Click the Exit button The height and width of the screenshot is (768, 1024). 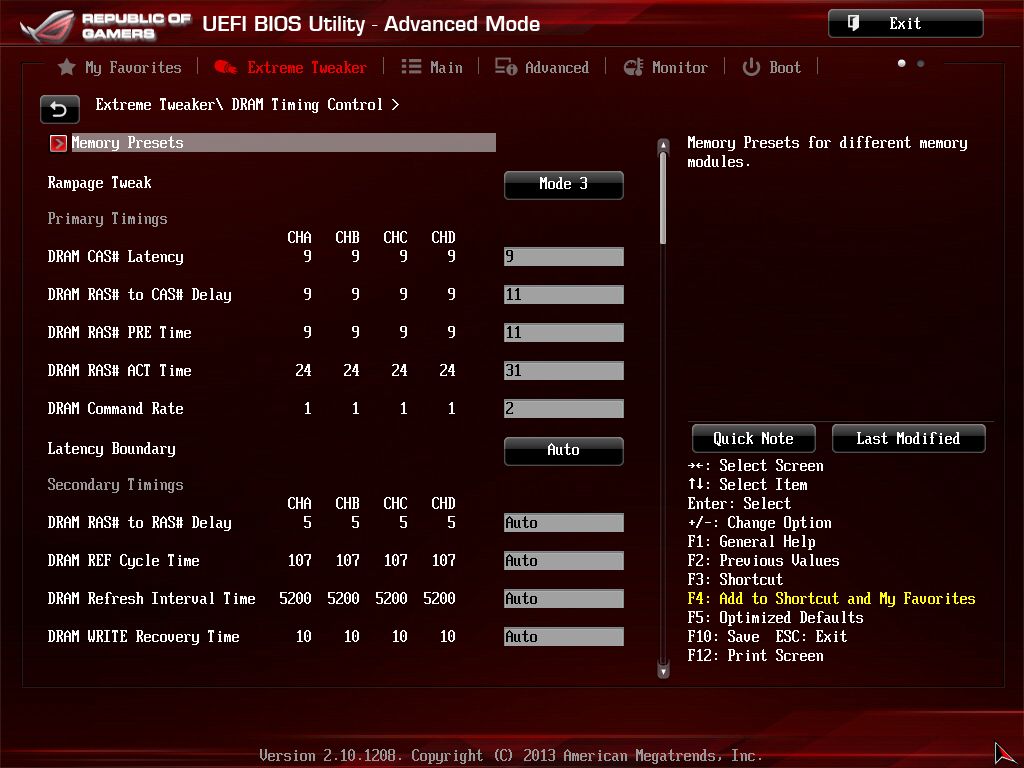click(x=906, y=24)
